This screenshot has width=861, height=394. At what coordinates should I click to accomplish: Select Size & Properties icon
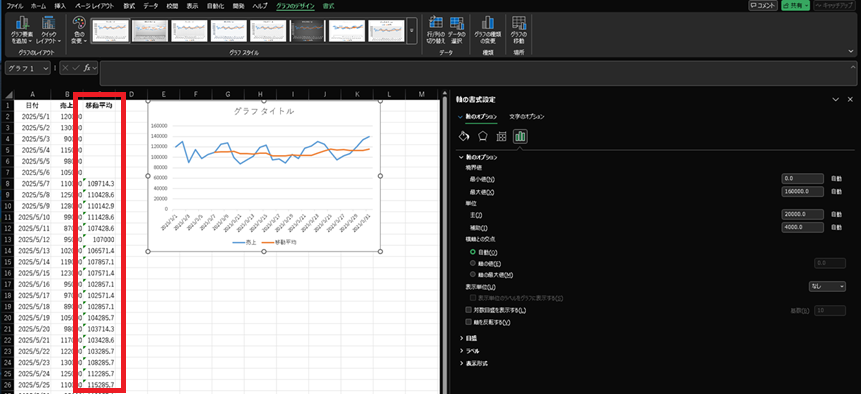tap(501, 136)
